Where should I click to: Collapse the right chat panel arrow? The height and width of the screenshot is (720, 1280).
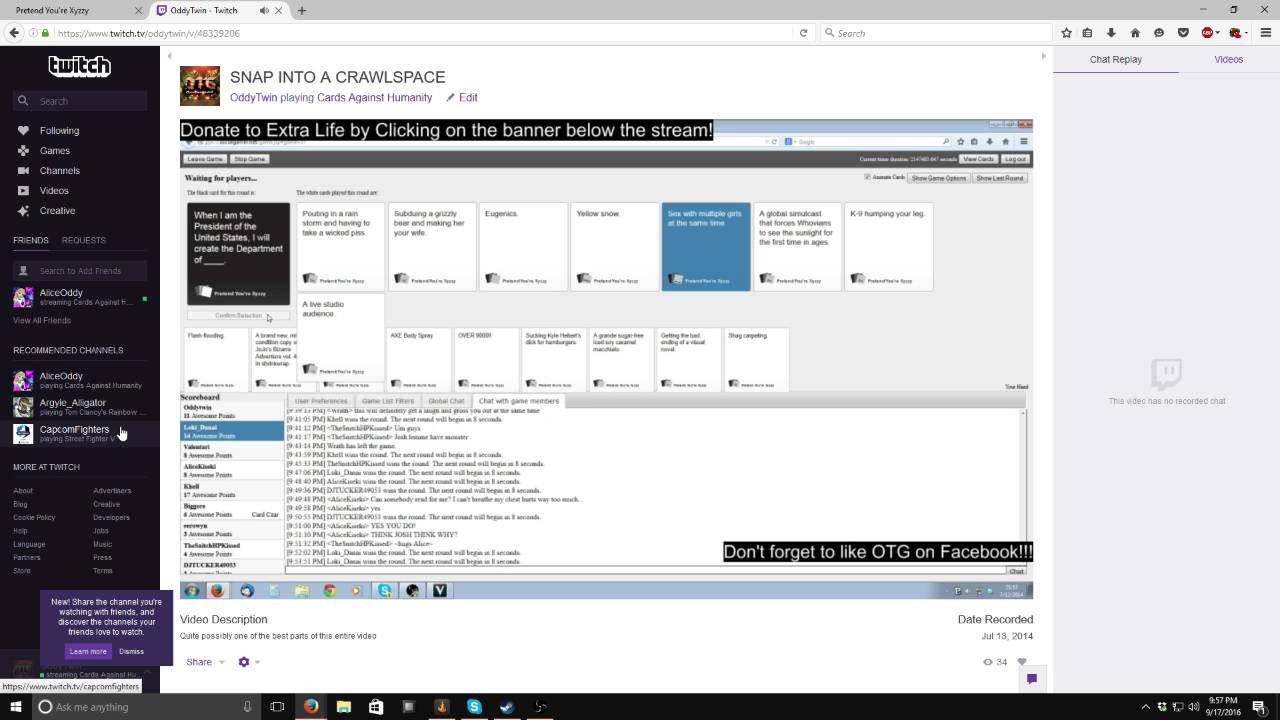[1043, 56]
